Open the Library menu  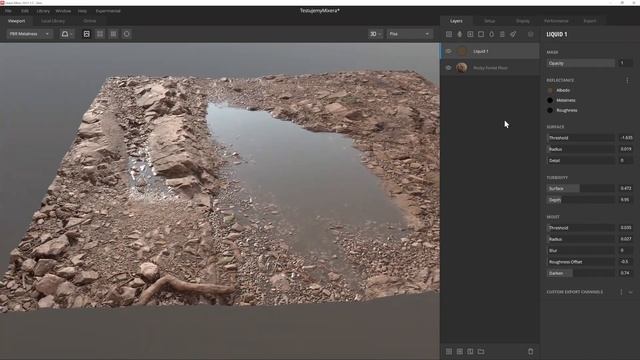point(43,11)
